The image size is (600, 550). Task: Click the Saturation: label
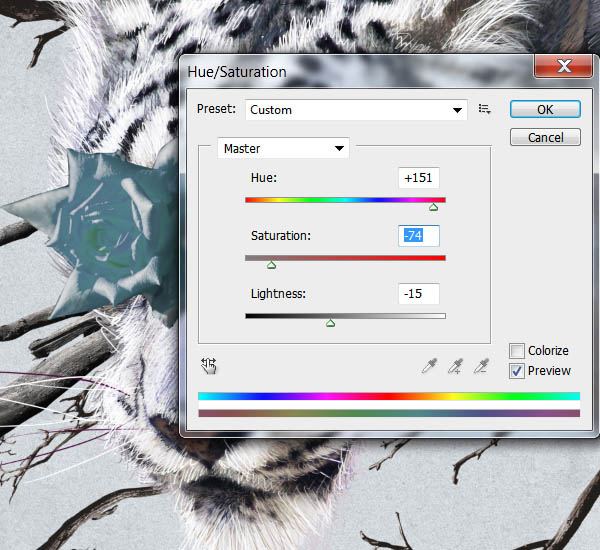point(281,235)
